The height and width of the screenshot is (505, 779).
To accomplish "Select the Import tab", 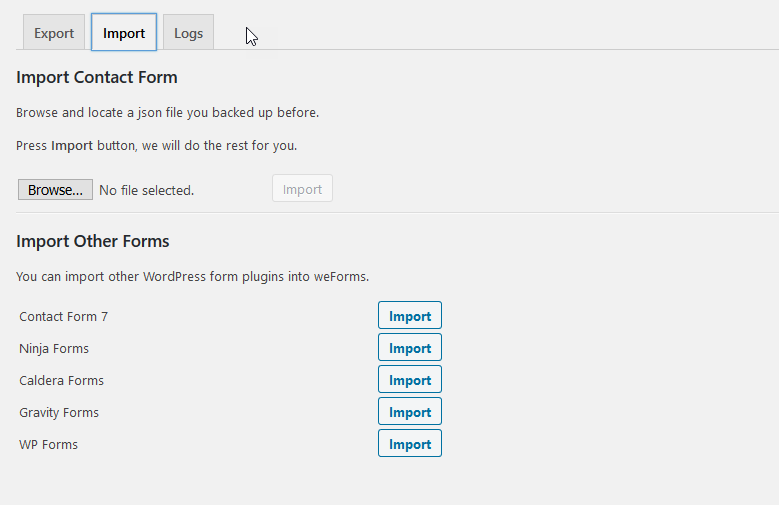I will (x=124, y=33).
